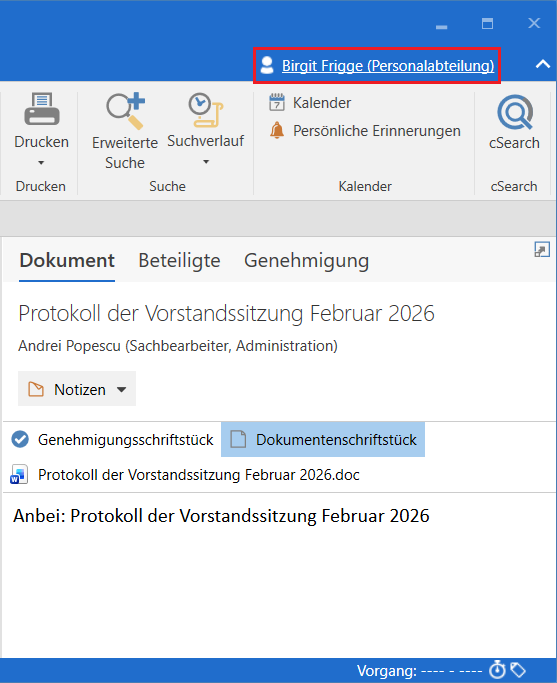
Task: Switch to the Genehmigung tab
Action: click(x=306, y=261)
